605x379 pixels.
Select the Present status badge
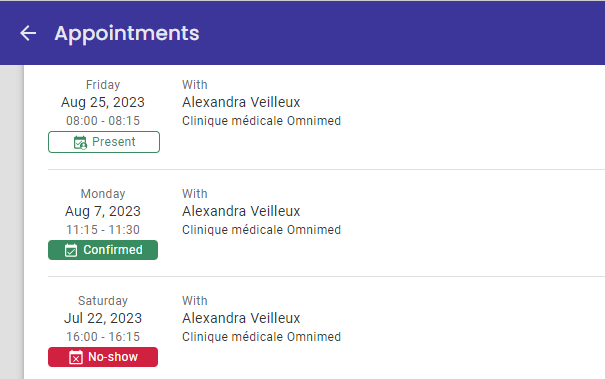click(x=104, y=142)
